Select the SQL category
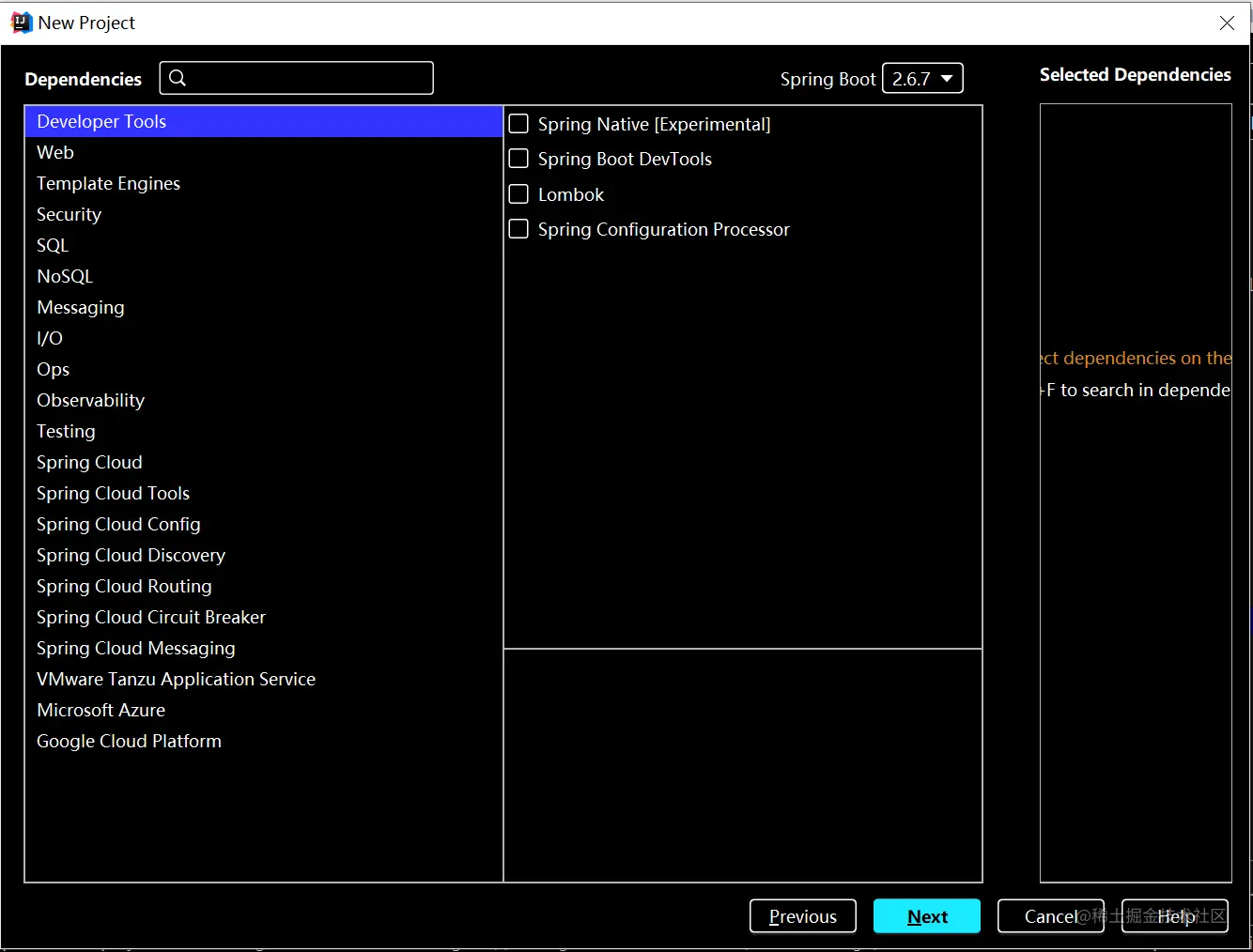1253x952 pixels. [264, 245]
